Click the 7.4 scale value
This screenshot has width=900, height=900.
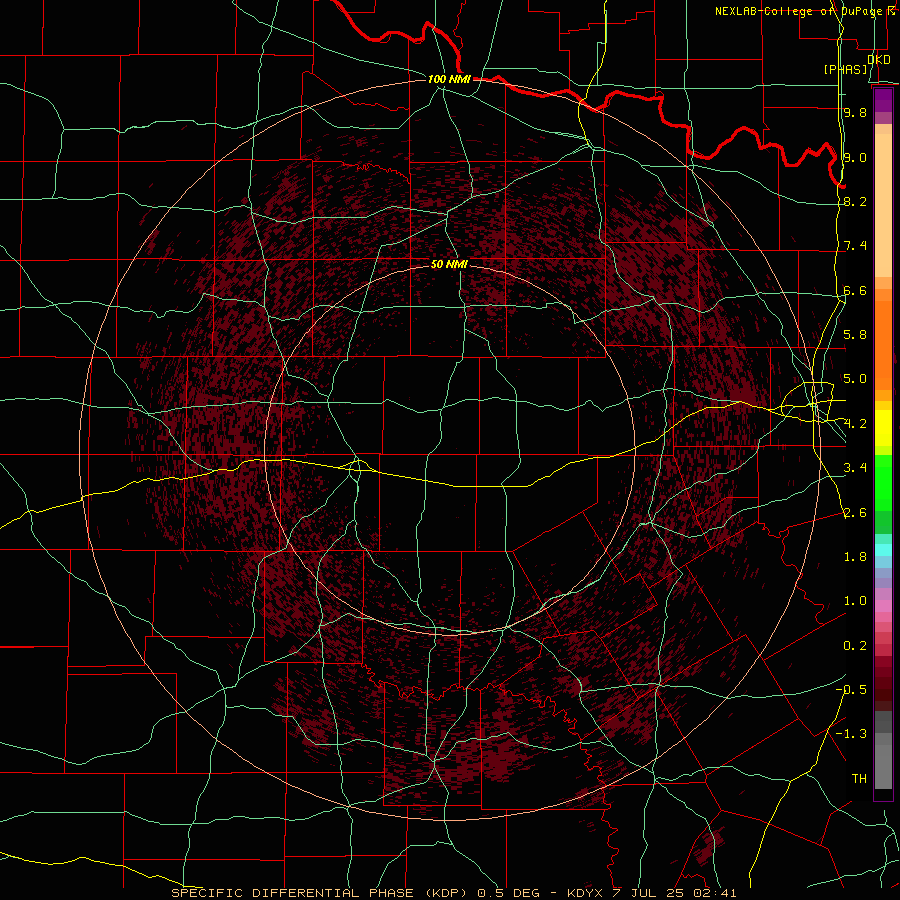pos(855,246)
